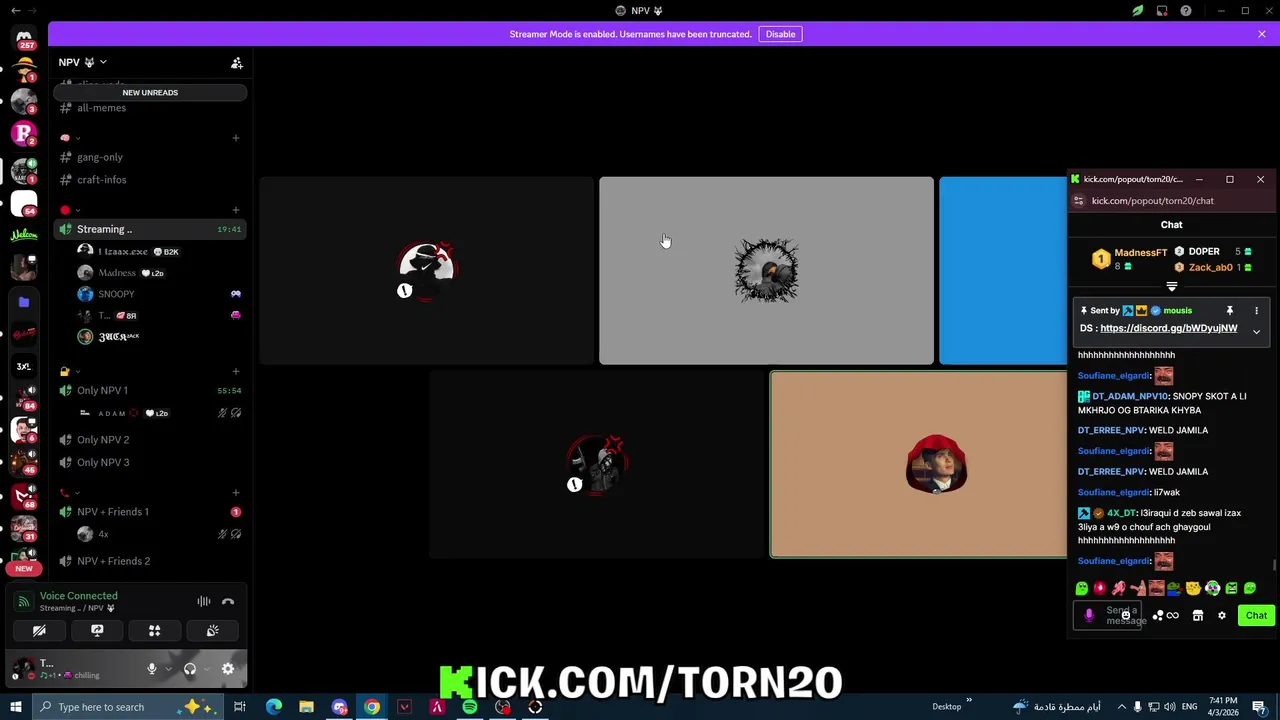Select user 4x under NPV + Friends 1
1280x720 pixels.
160,534
